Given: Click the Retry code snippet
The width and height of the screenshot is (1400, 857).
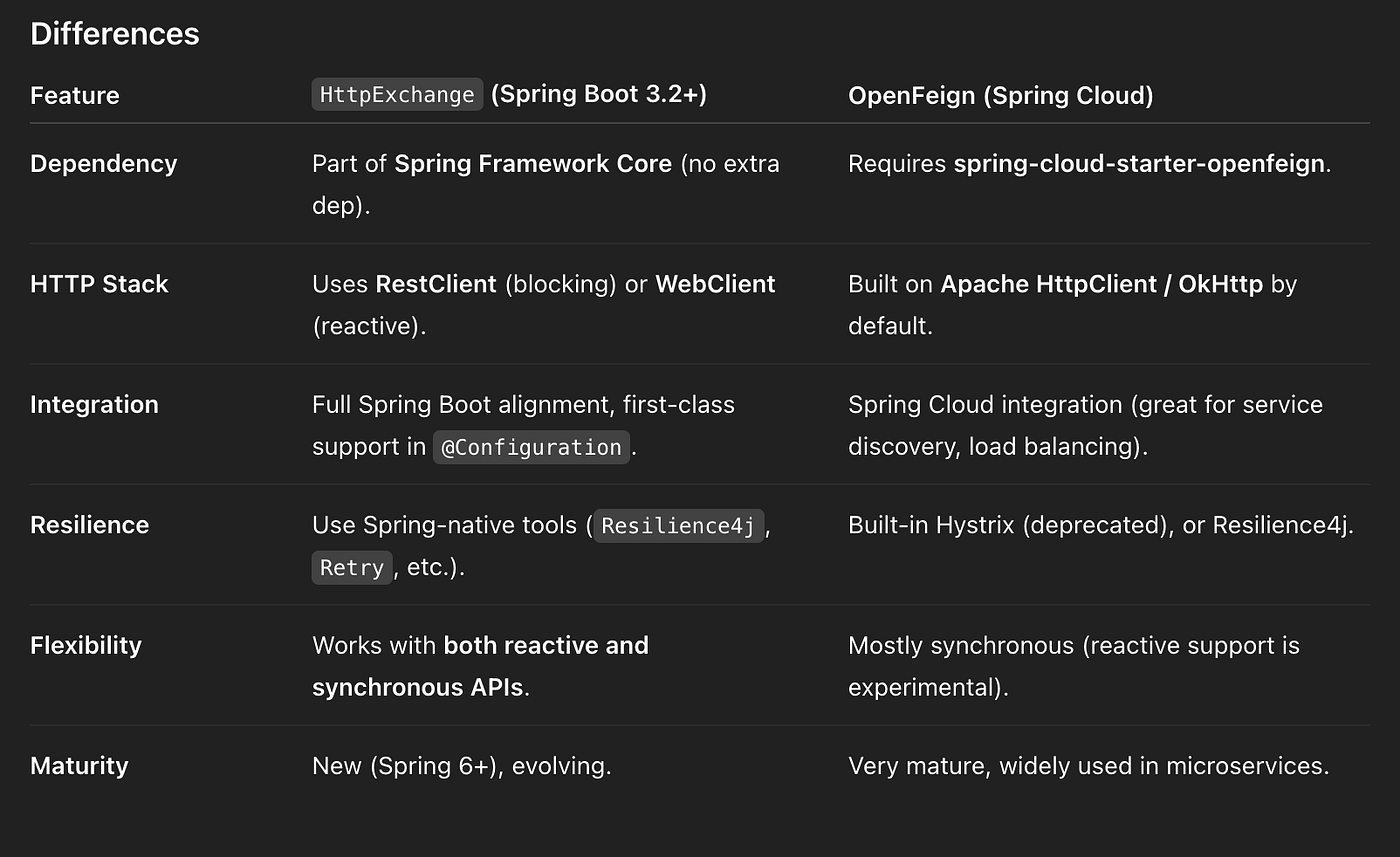Looking at the screenshot, I should pyautogui.click(x=352, y=568).
